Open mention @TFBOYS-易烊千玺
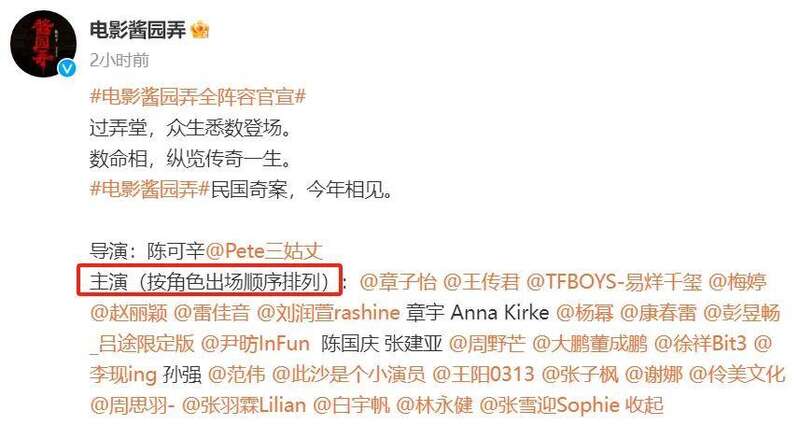The height and width of the screenshot is (425, 800). pos(614,282)
